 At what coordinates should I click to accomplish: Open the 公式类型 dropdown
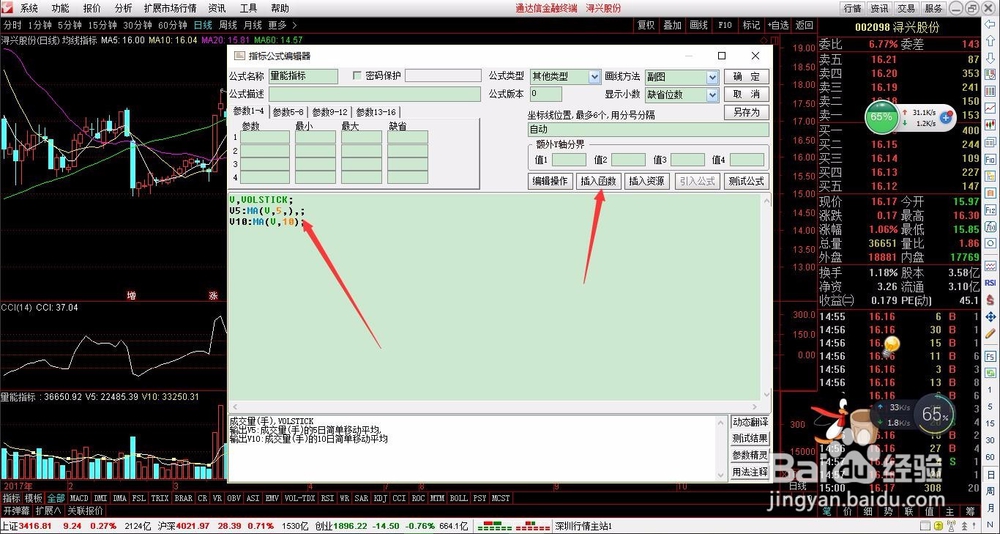click(594, 77)
